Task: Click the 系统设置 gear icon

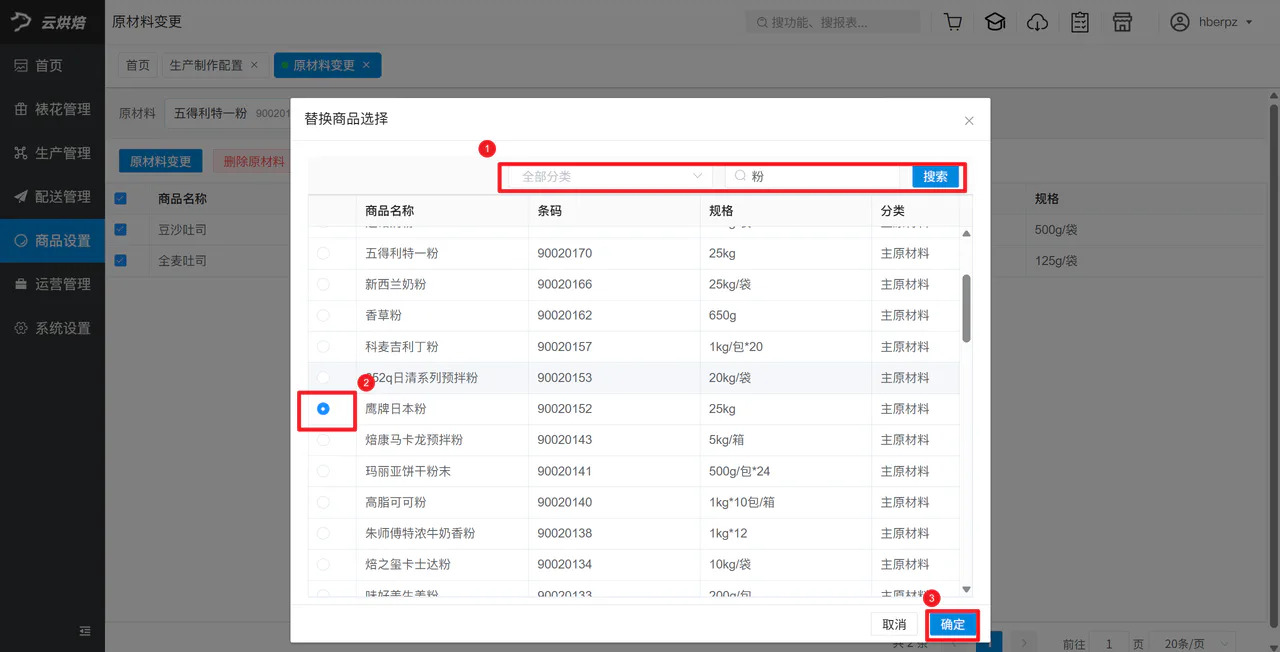Action: click(x=20, y=328)
